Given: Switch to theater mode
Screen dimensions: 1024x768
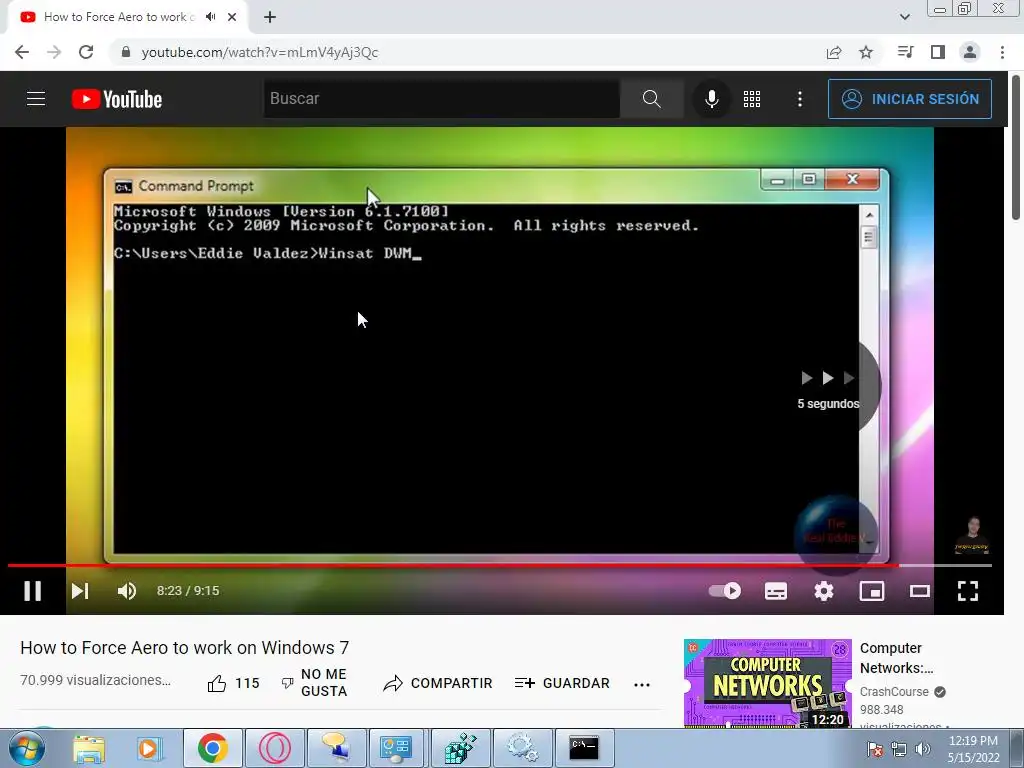Looking at the screenshot, I should coord(920,591).
